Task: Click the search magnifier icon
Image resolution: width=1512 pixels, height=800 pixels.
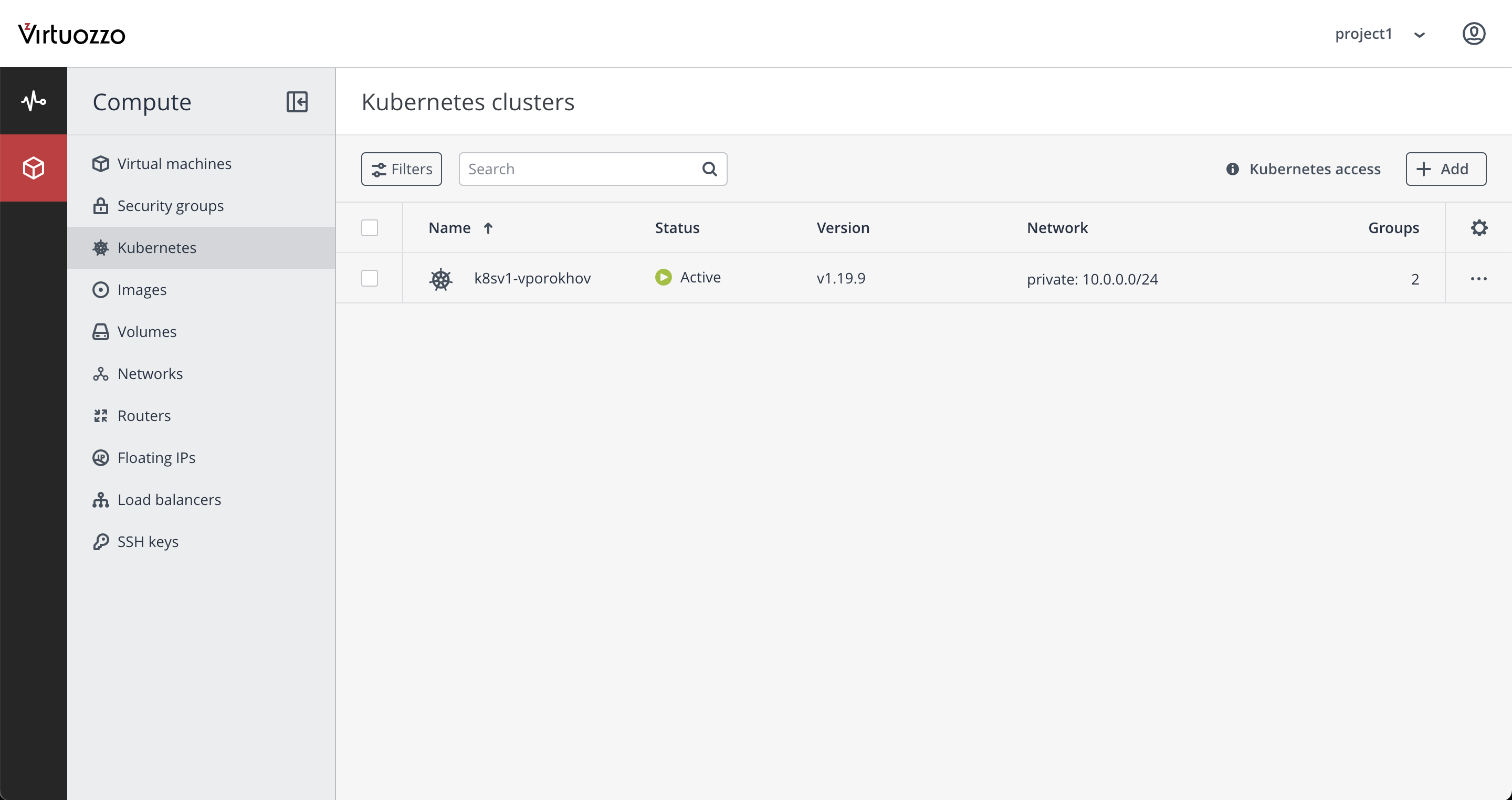Action: 709,169
